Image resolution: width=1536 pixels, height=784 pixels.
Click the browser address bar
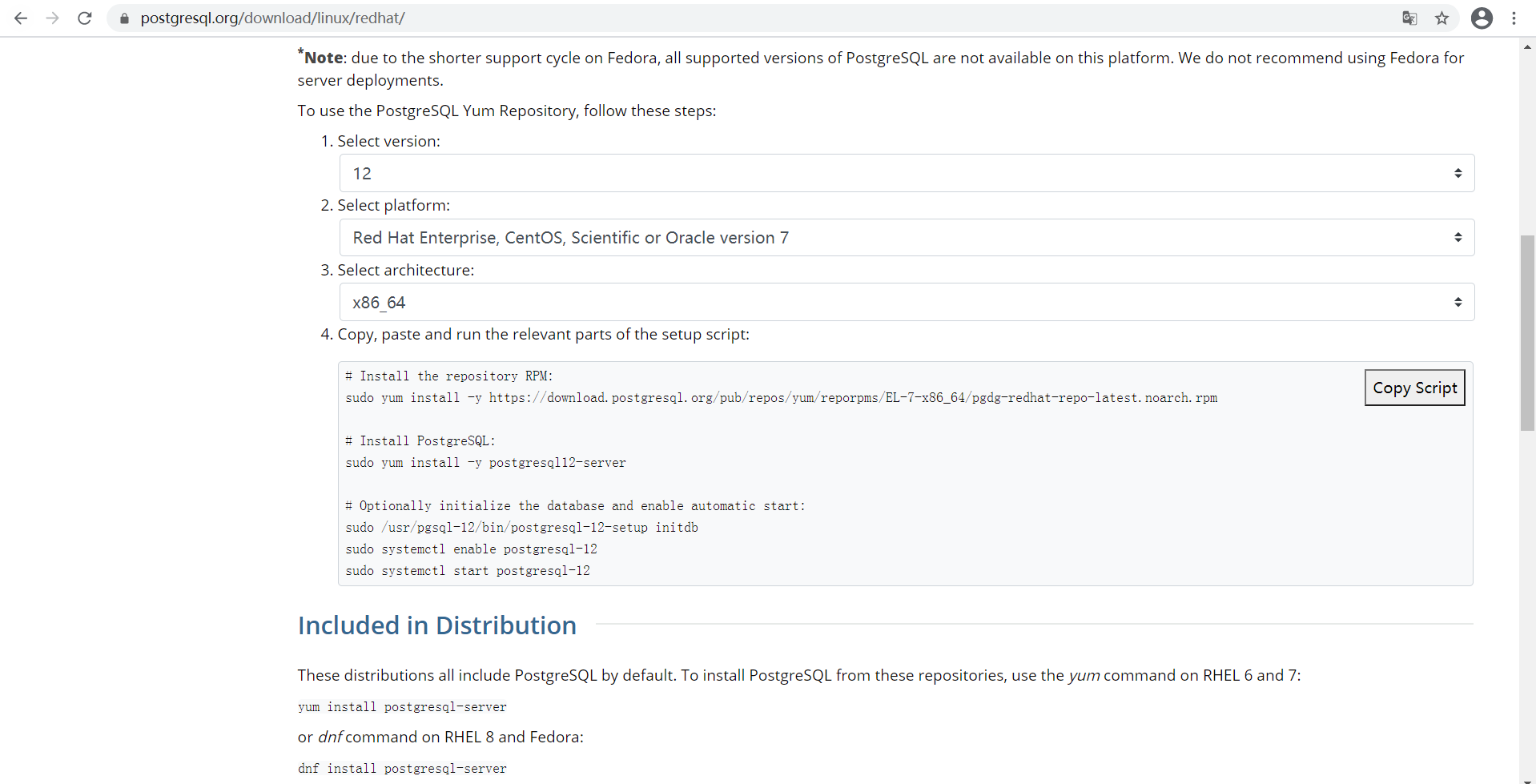[x=481, y=18]
